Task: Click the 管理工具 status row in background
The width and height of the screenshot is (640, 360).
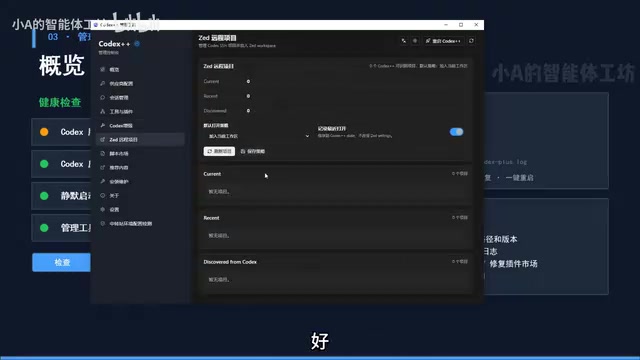Action: tap(61, 228)
